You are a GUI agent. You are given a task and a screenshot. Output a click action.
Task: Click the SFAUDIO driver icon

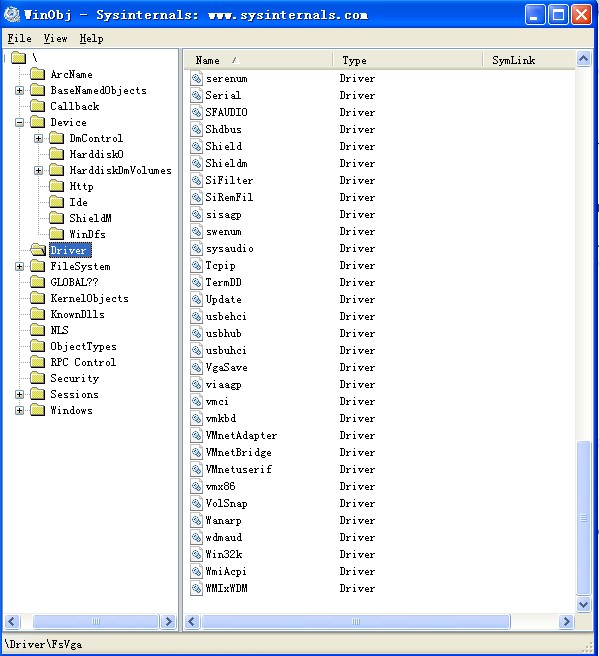point(196,112)
